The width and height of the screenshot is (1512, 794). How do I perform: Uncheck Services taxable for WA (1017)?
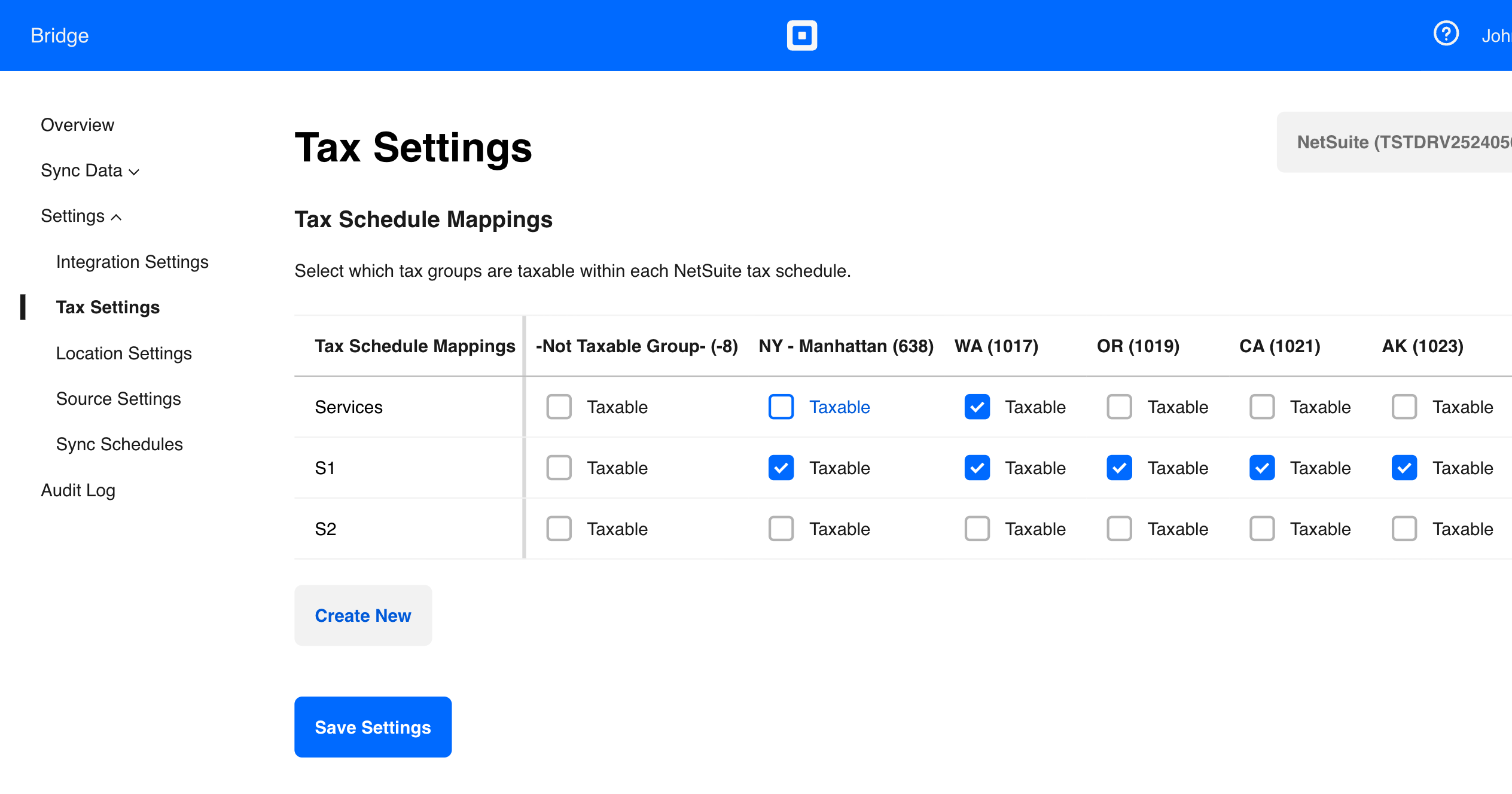[977, 407]
